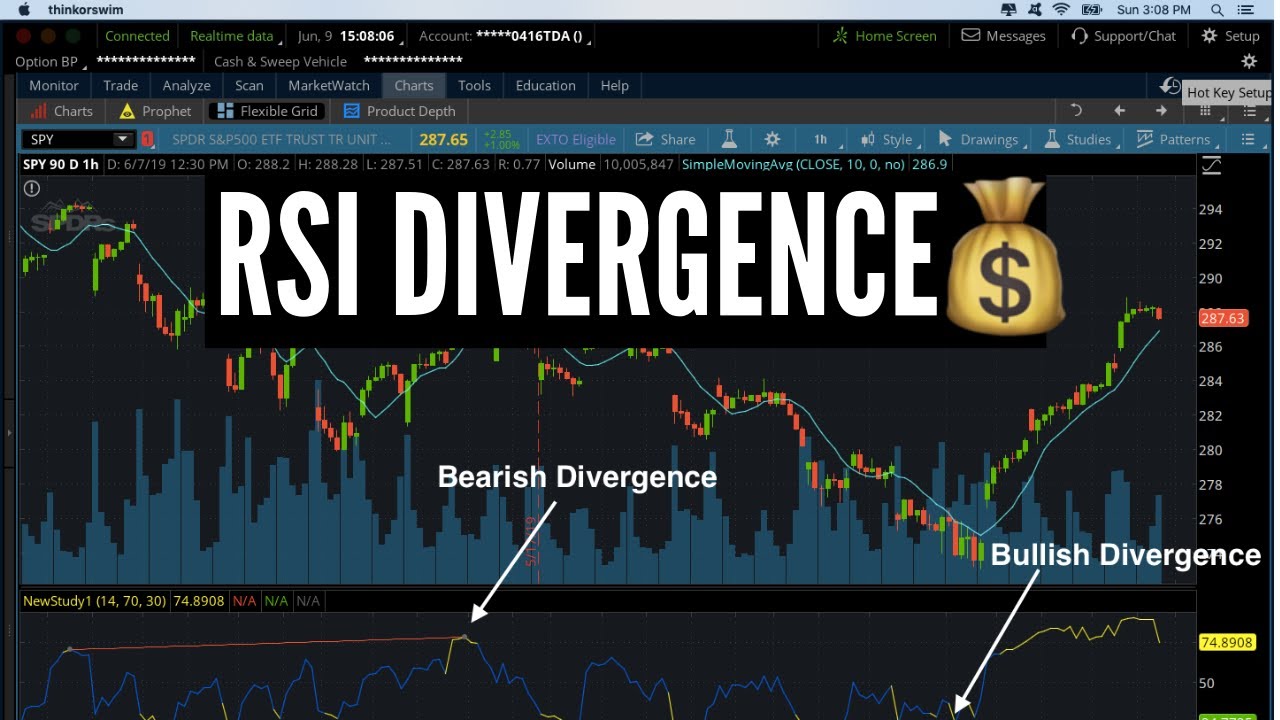Click the SimpleMovingAvg (CLOSE, 10, 0, no) label

[x=794, y=164]
